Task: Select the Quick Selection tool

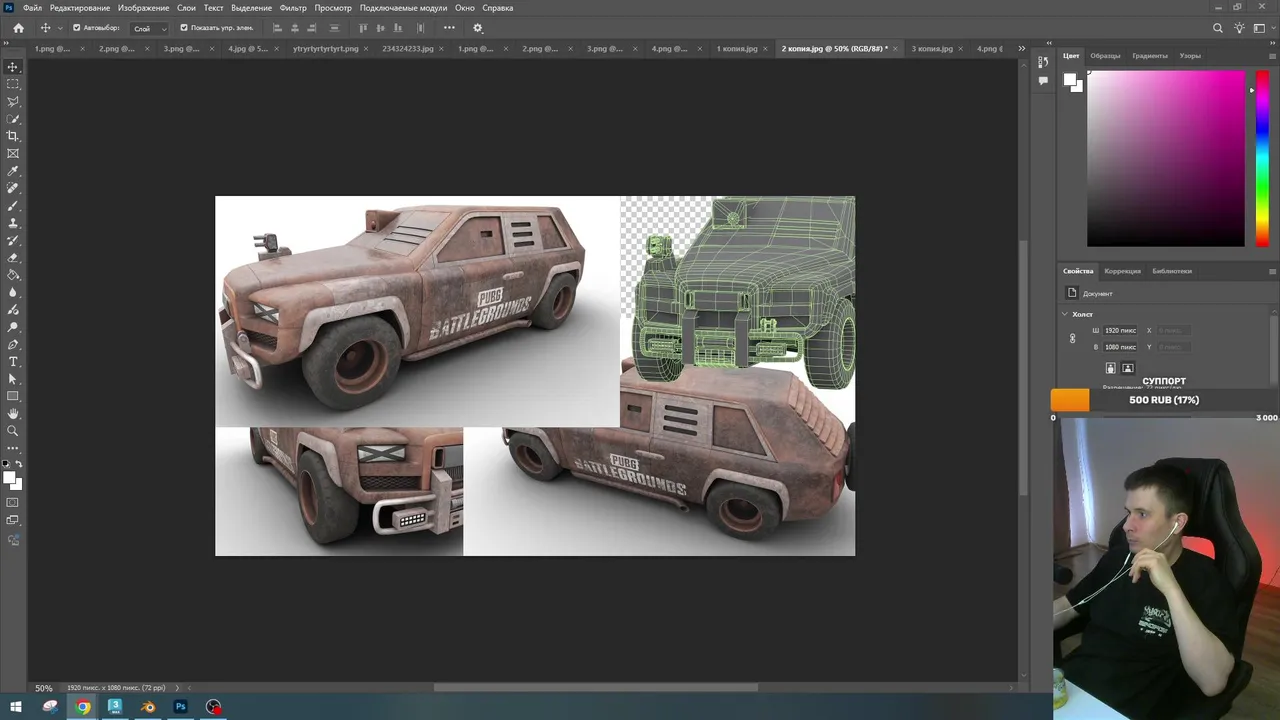Action: 13,119
